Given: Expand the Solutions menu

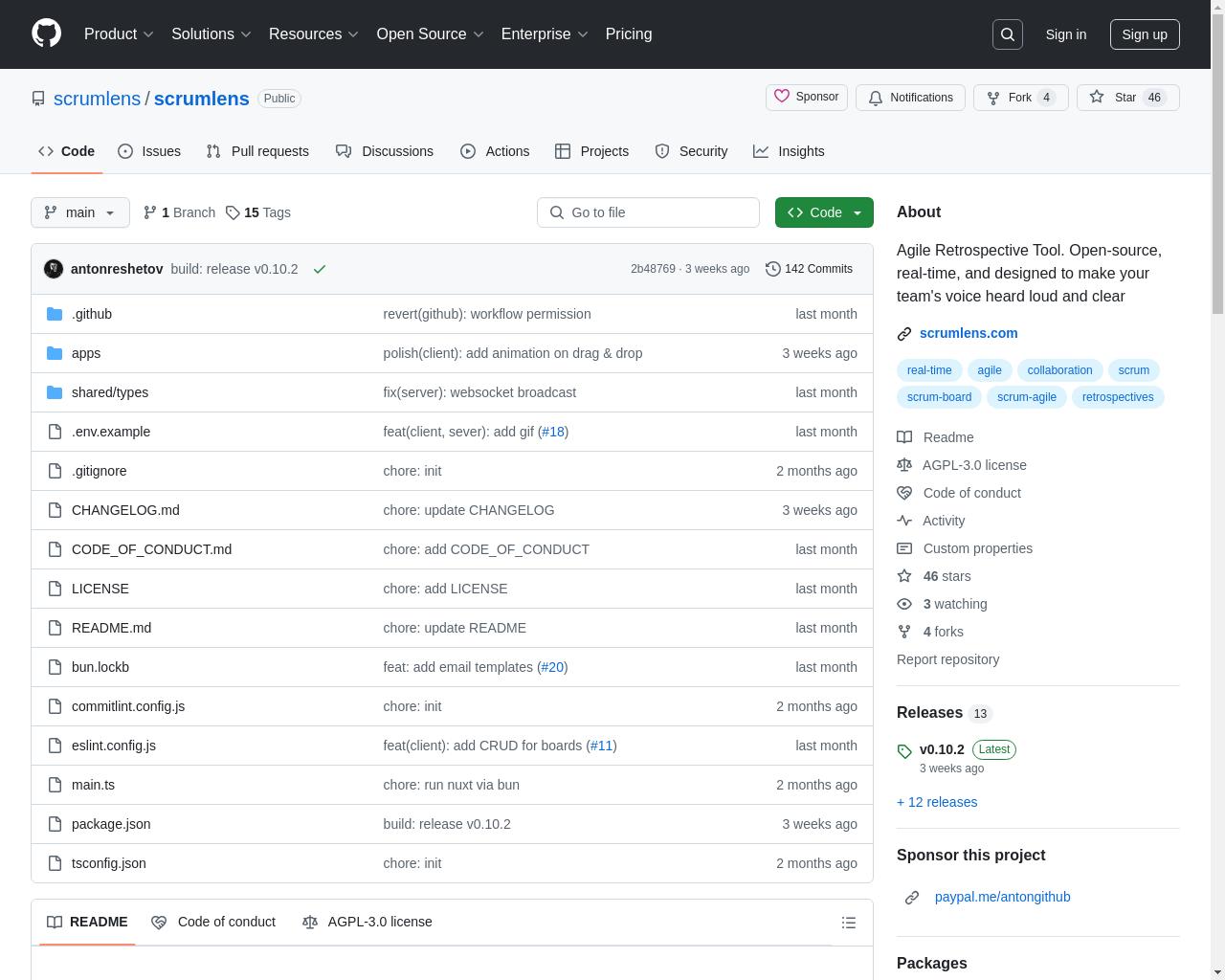Looking at the screenshot, I should (211, 33).
